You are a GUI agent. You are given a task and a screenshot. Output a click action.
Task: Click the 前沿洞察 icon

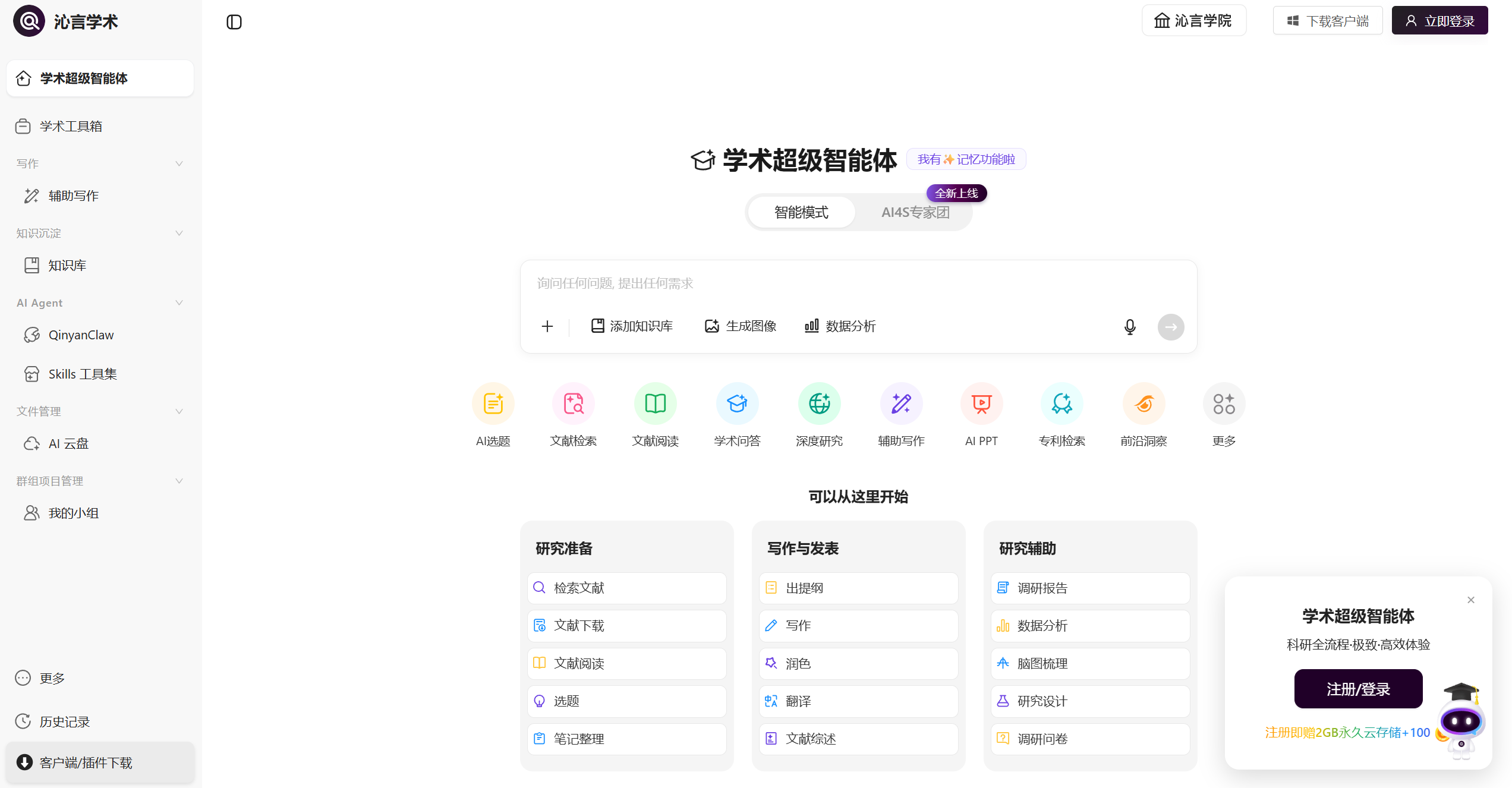[1144, 404]
